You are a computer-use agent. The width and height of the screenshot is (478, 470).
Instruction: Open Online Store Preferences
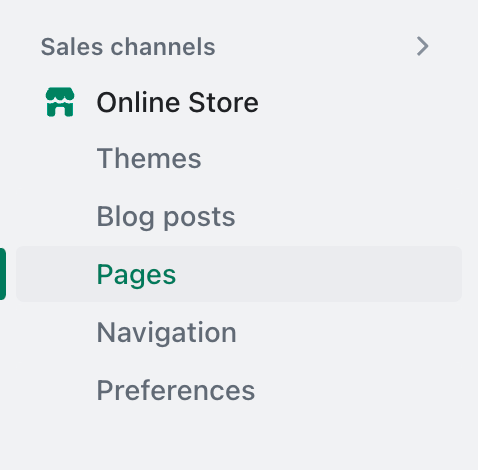[176, 390]
